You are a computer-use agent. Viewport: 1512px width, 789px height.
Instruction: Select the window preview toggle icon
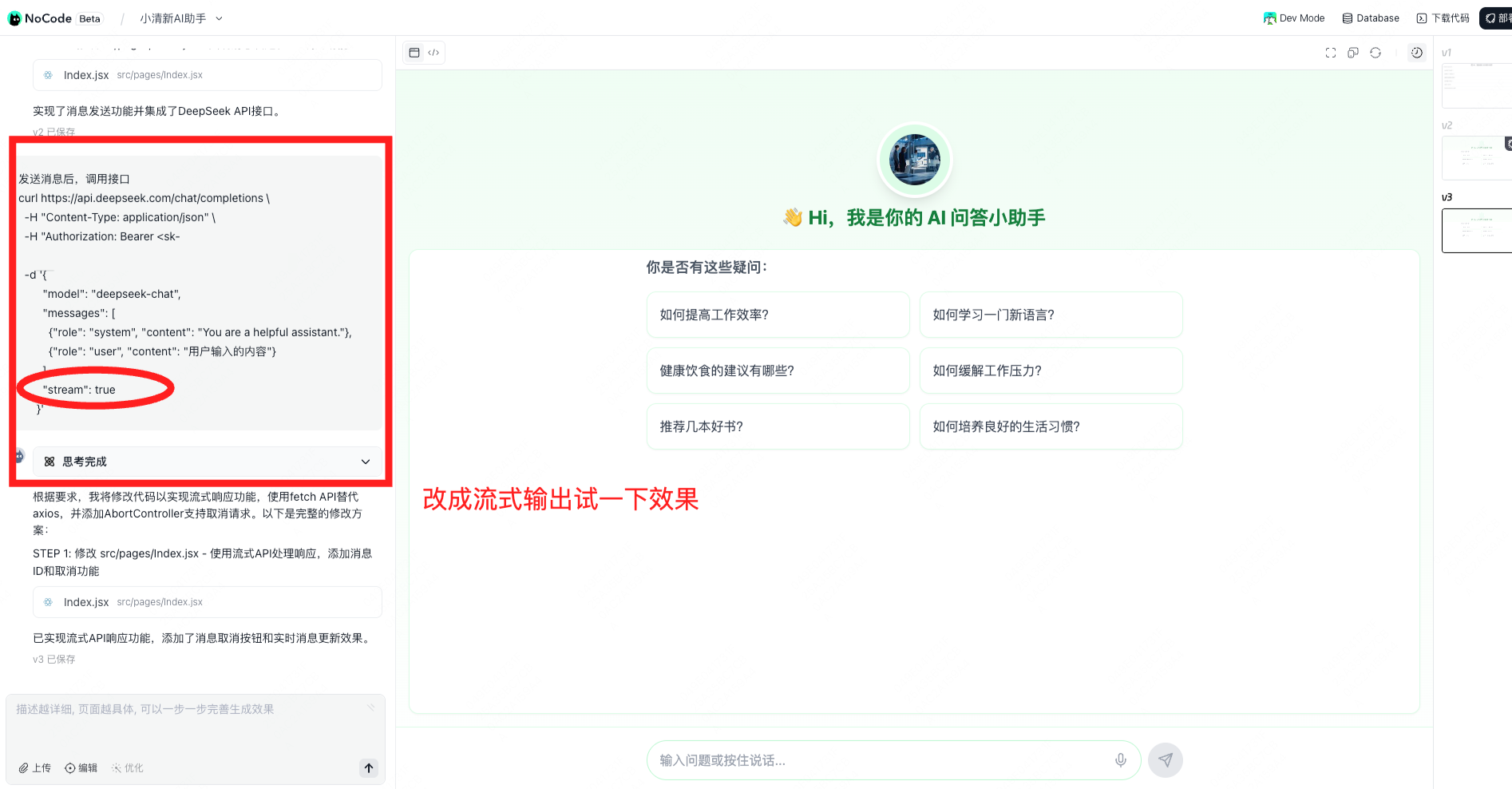coord(414,52)
